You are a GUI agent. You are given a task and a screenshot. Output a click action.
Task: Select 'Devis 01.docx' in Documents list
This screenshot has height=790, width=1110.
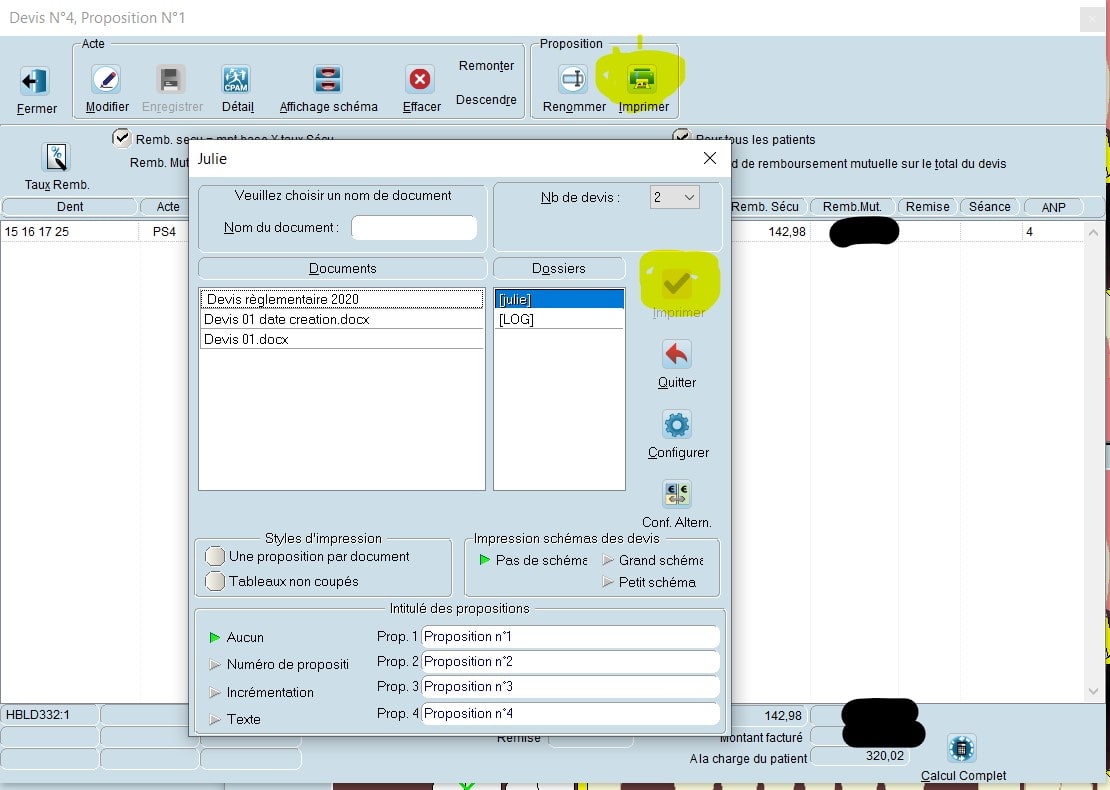[246, 339]
